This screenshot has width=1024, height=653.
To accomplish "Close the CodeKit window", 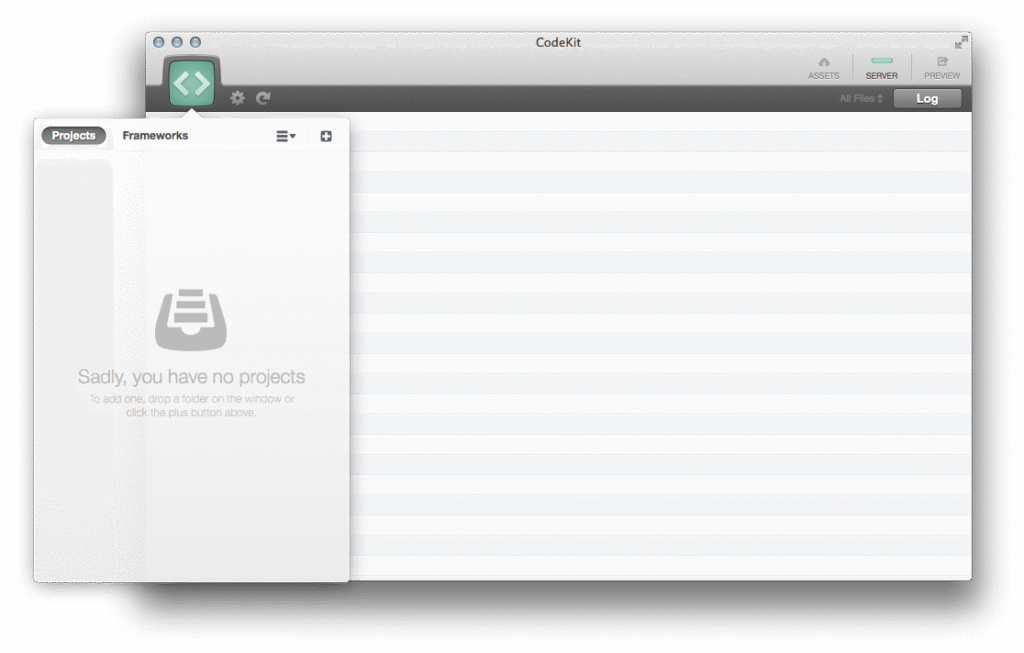I will tap(158, 42).
